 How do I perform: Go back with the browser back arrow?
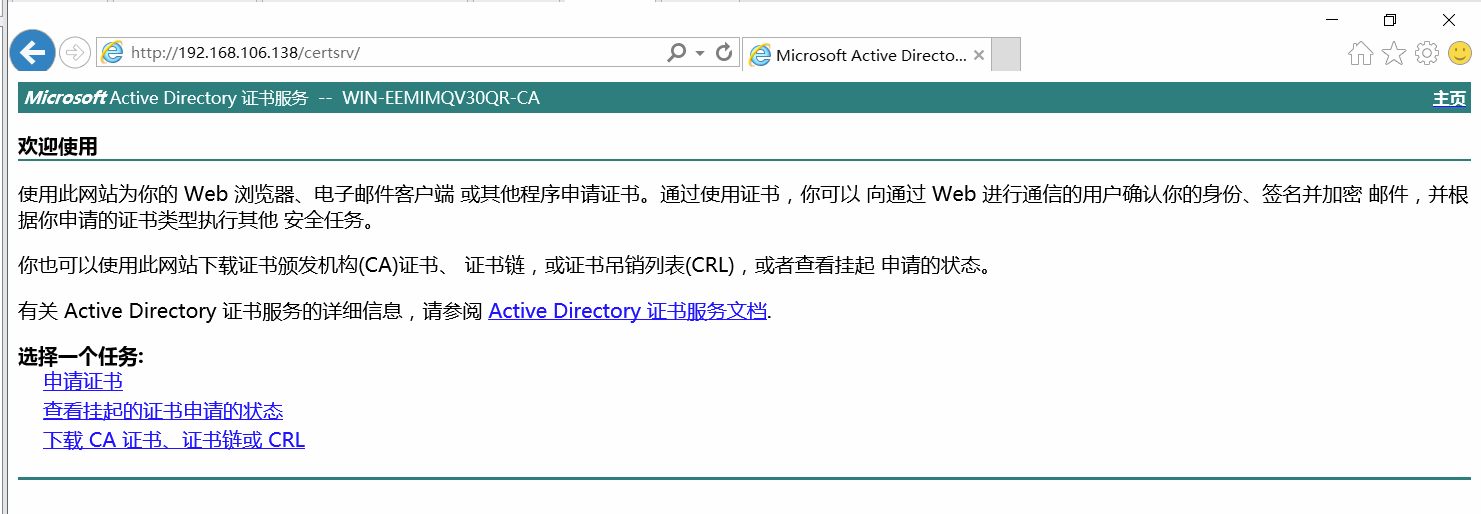tap(32, 53)
